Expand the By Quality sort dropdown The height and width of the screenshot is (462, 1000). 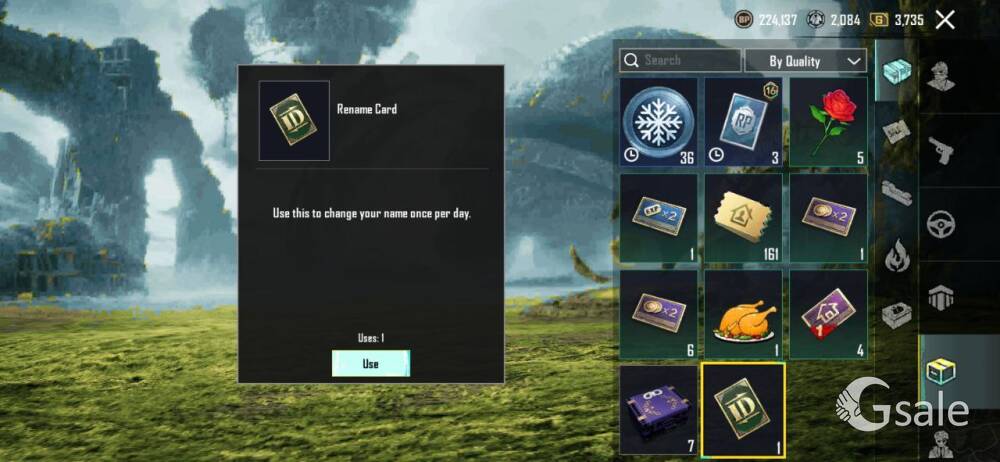click(x=806, y=61)
